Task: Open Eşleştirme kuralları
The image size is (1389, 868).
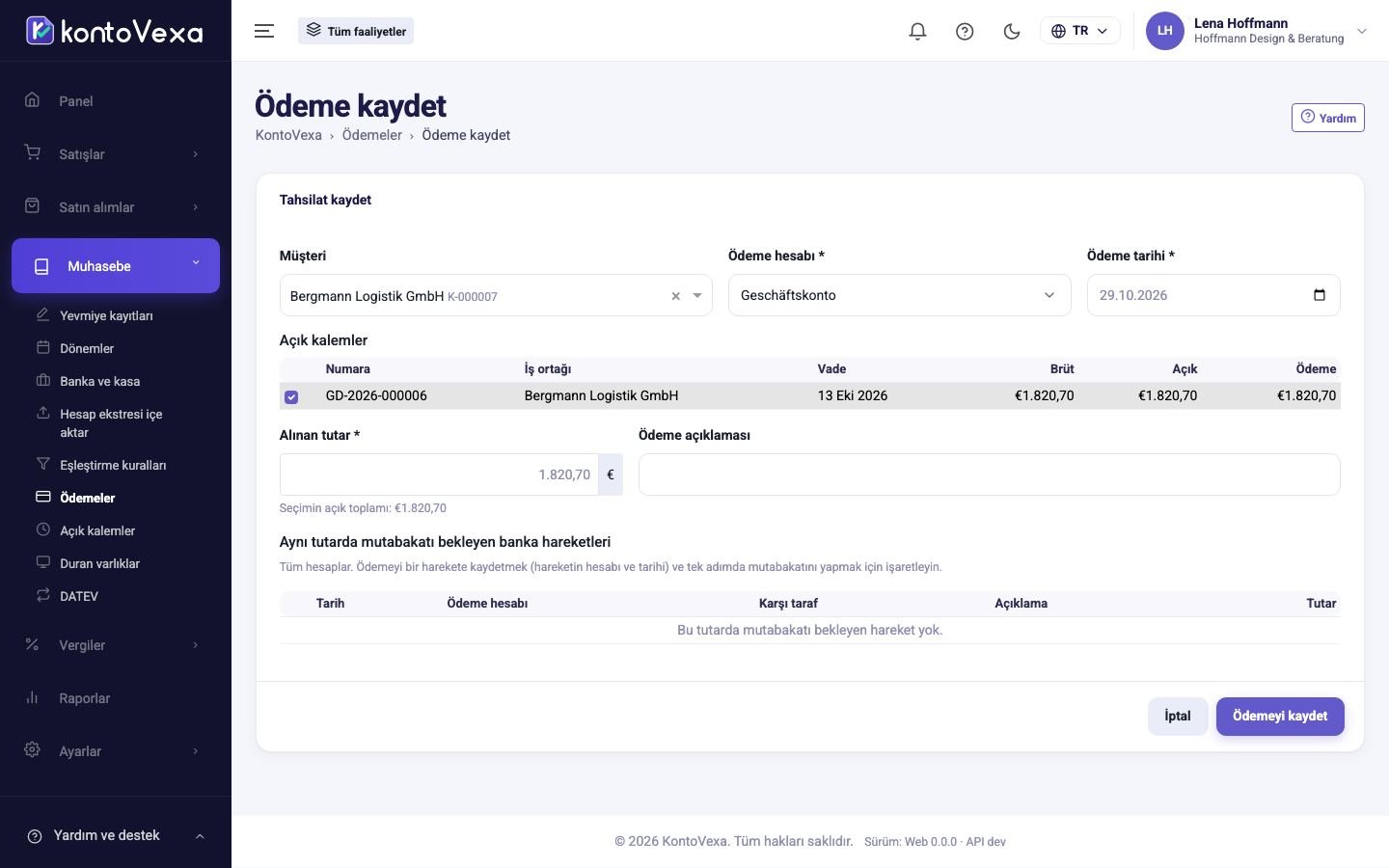Action: [x=113, y=465]
